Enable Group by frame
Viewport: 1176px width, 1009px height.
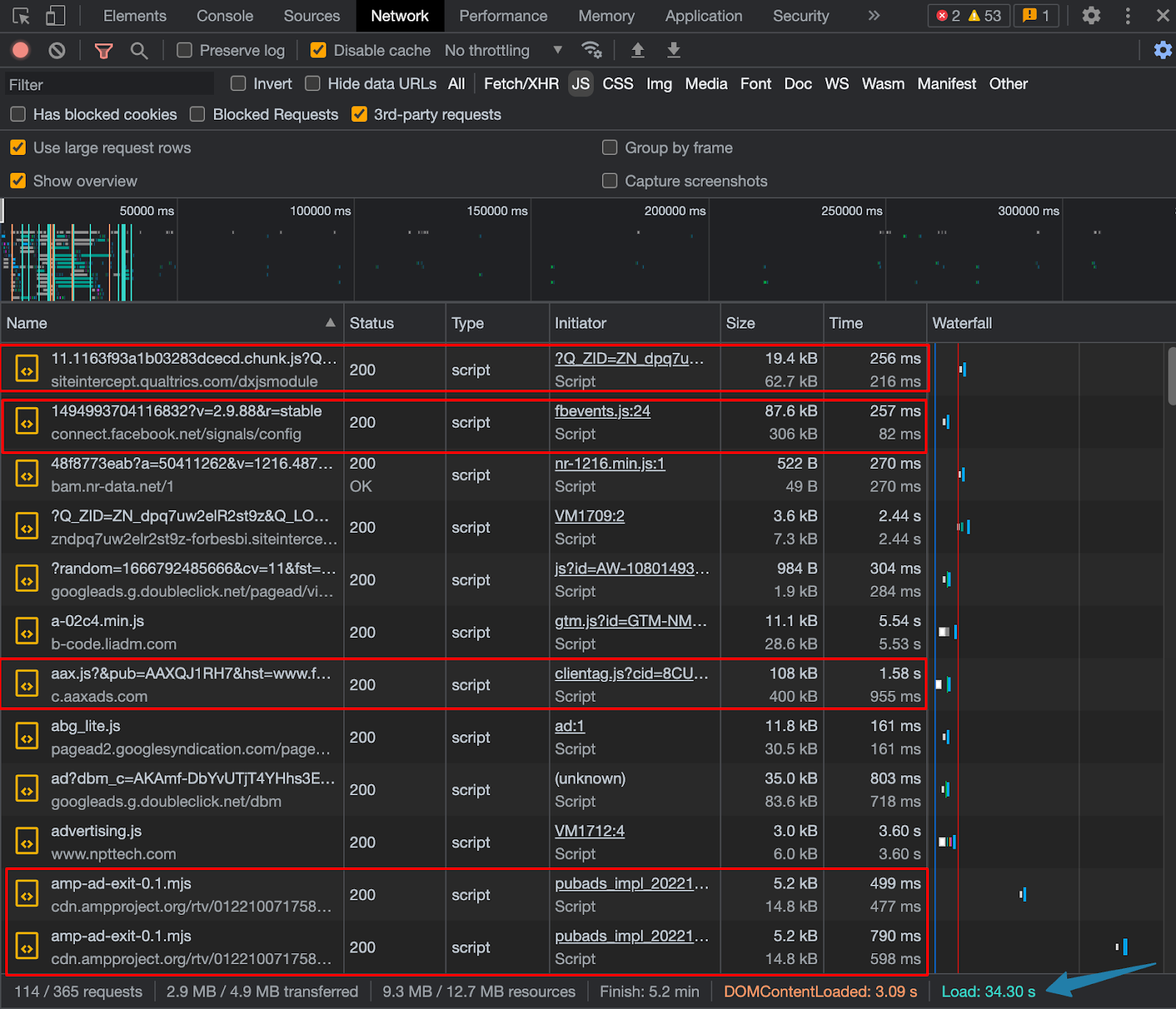pos(609,148)
